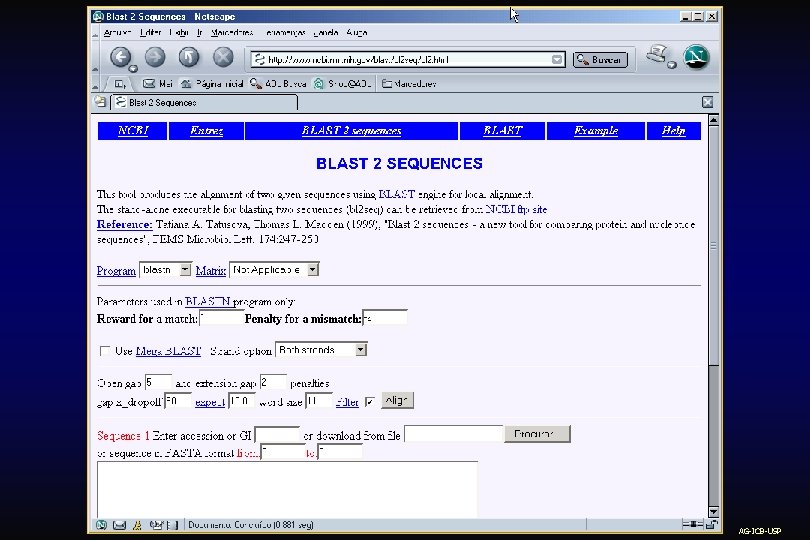Viewport: 810px width, 540px height.
Task: Follow the Help navigation link
Action: 674,131
